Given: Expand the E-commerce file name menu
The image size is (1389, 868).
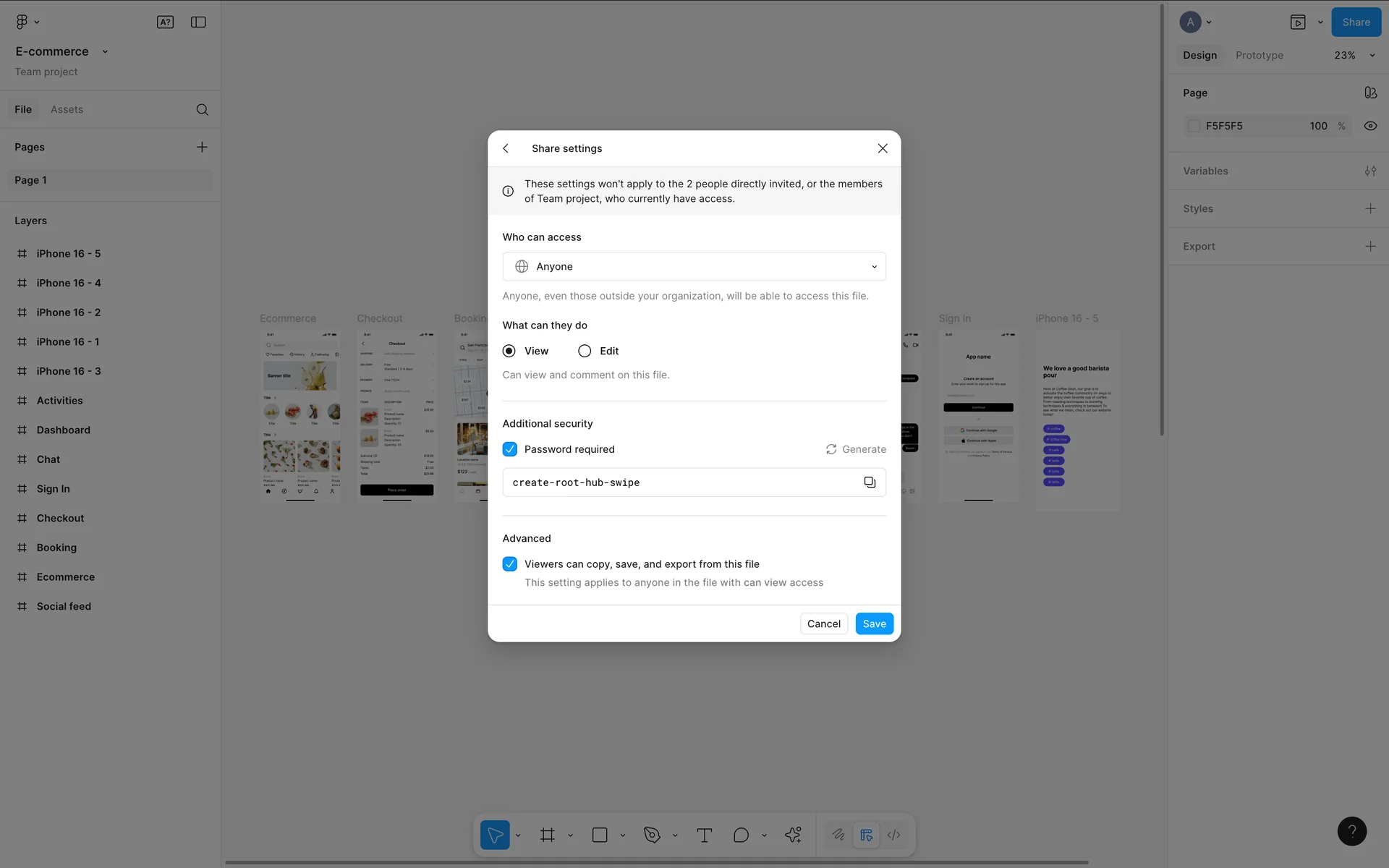Looking at the screenshot, I should (x=105, y=52).
